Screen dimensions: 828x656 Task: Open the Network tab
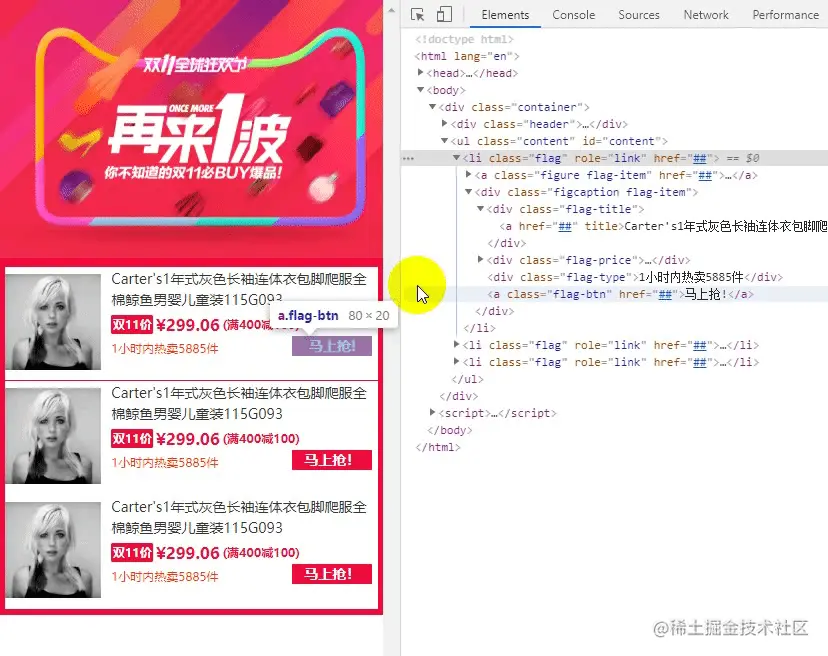[706, 15]
